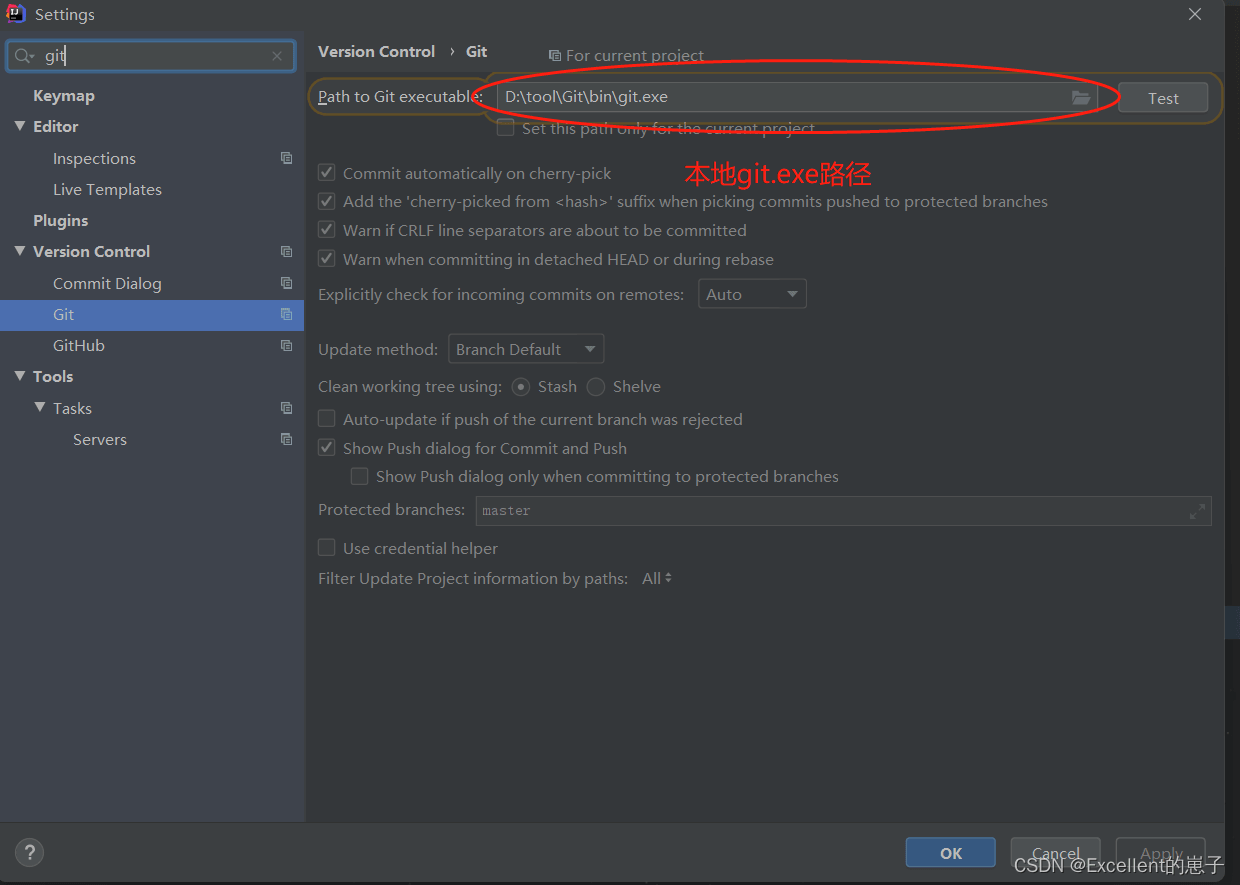
Task: Click the folder browse icon in Git path field
Action: point(1080,97)
